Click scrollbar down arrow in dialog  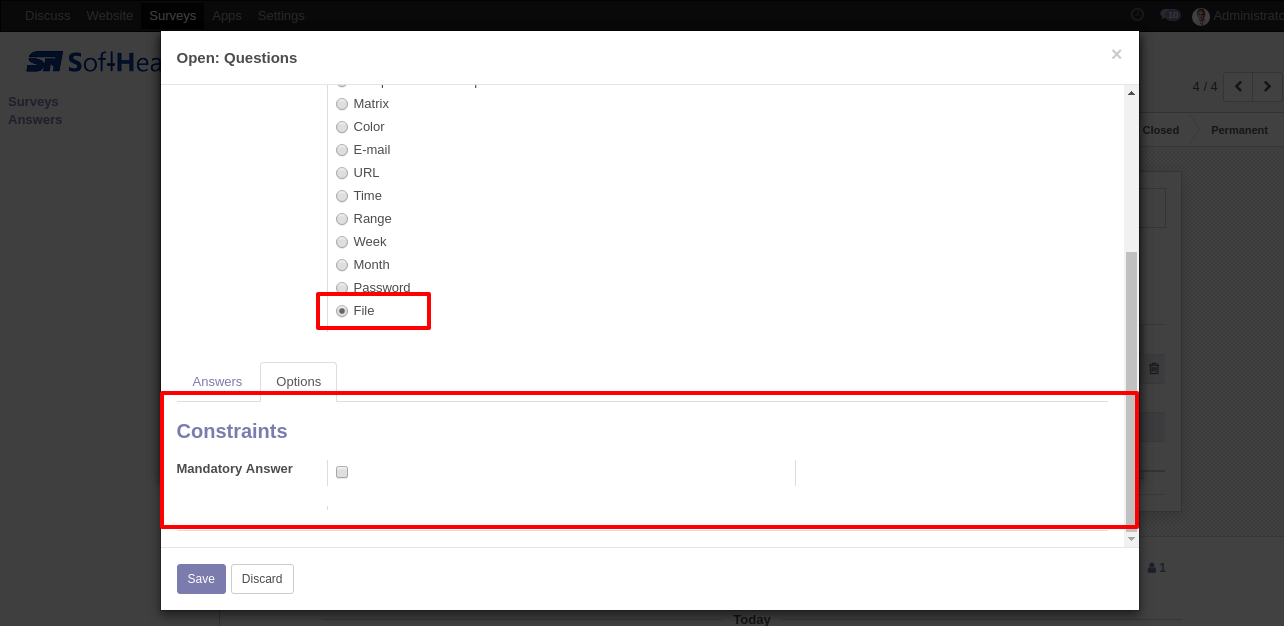click(x=1131, y=539)
